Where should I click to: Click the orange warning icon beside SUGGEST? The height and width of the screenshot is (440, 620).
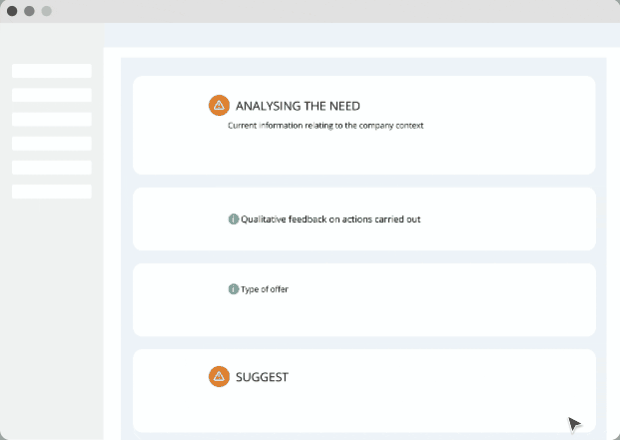[x=219, y=377]
